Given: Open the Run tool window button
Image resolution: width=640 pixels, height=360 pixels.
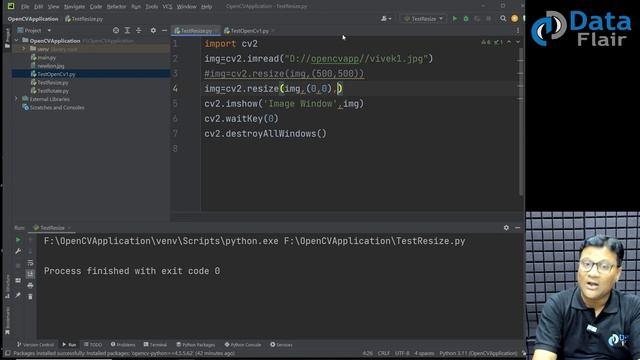Looking at the screenshot, I should 69,345.
